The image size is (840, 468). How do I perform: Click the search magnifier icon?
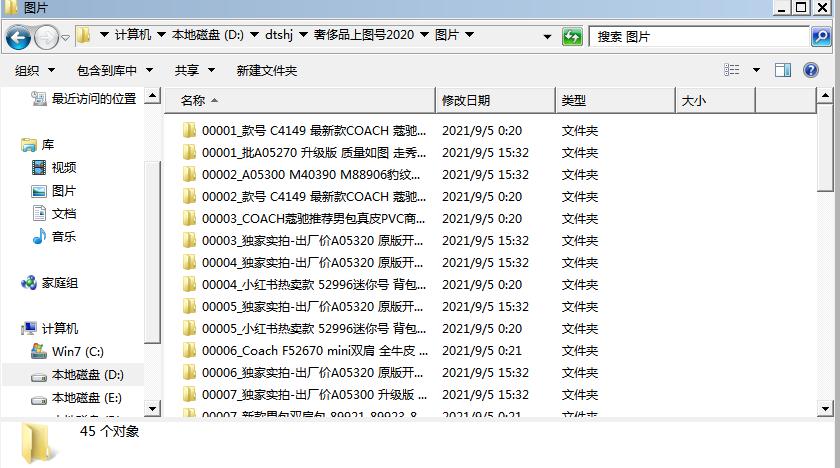coord(821,36)
